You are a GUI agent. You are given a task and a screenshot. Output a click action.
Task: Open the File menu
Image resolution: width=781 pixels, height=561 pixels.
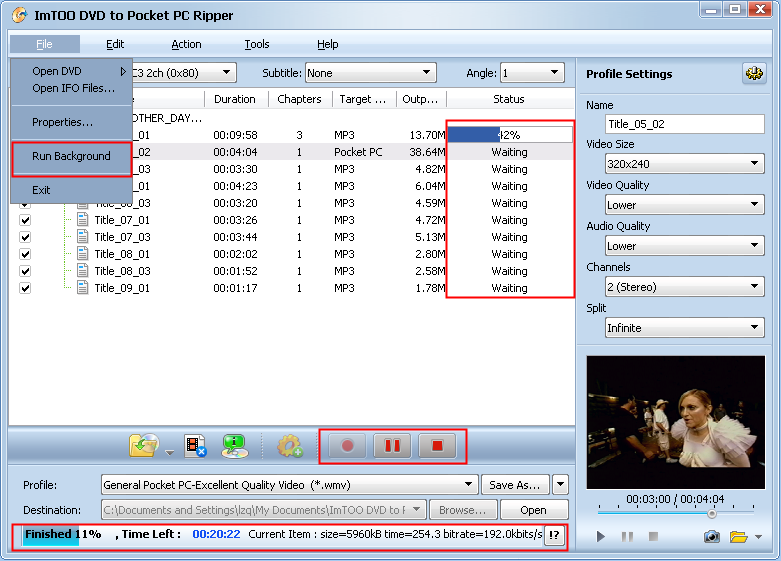click(44, 44)
